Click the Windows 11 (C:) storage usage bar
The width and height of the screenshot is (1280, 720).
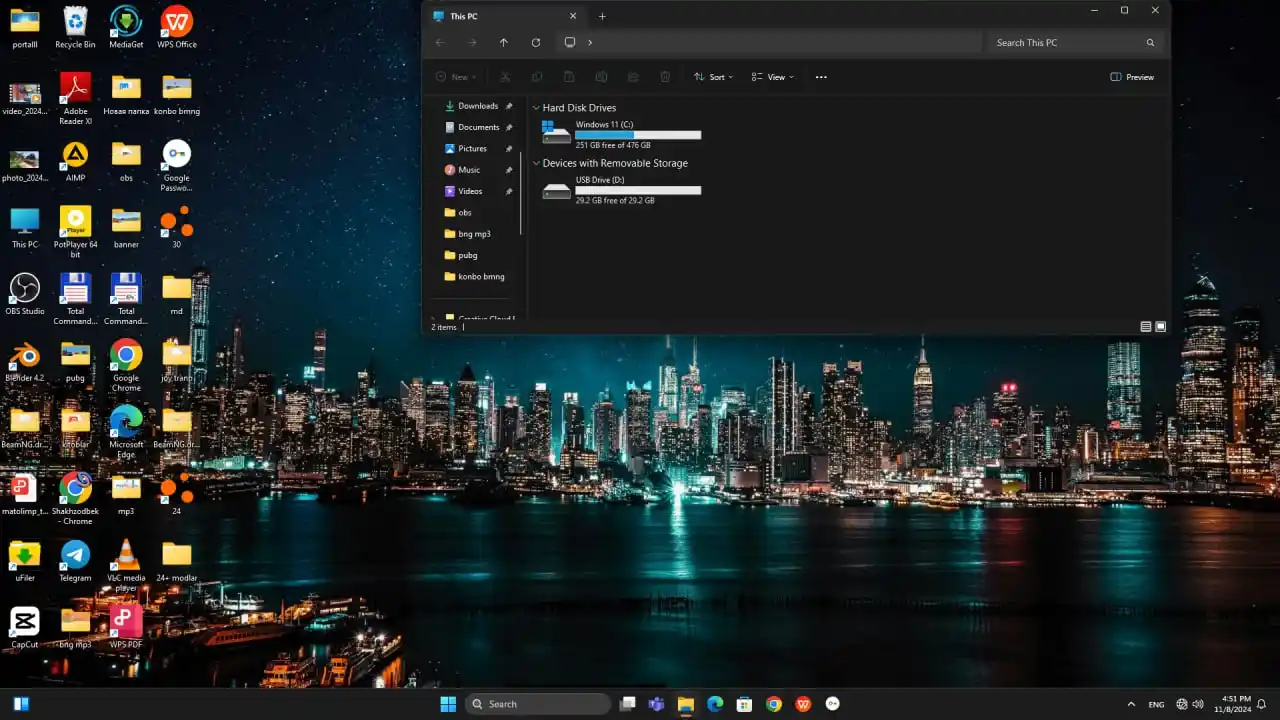638,135
